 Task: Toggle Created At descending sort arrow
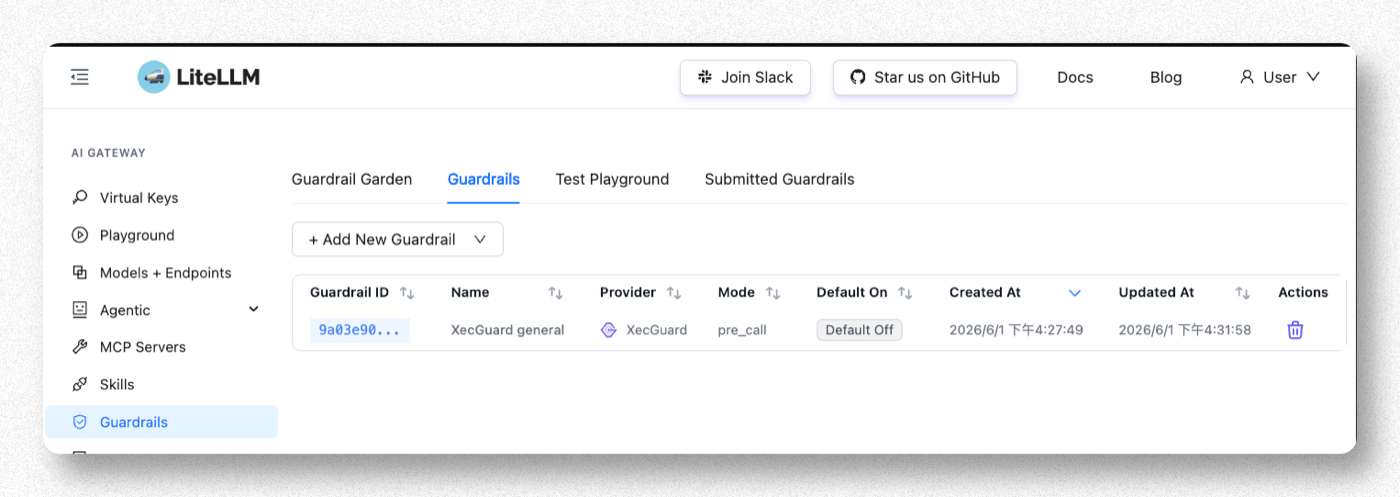tap(1075, 293)
